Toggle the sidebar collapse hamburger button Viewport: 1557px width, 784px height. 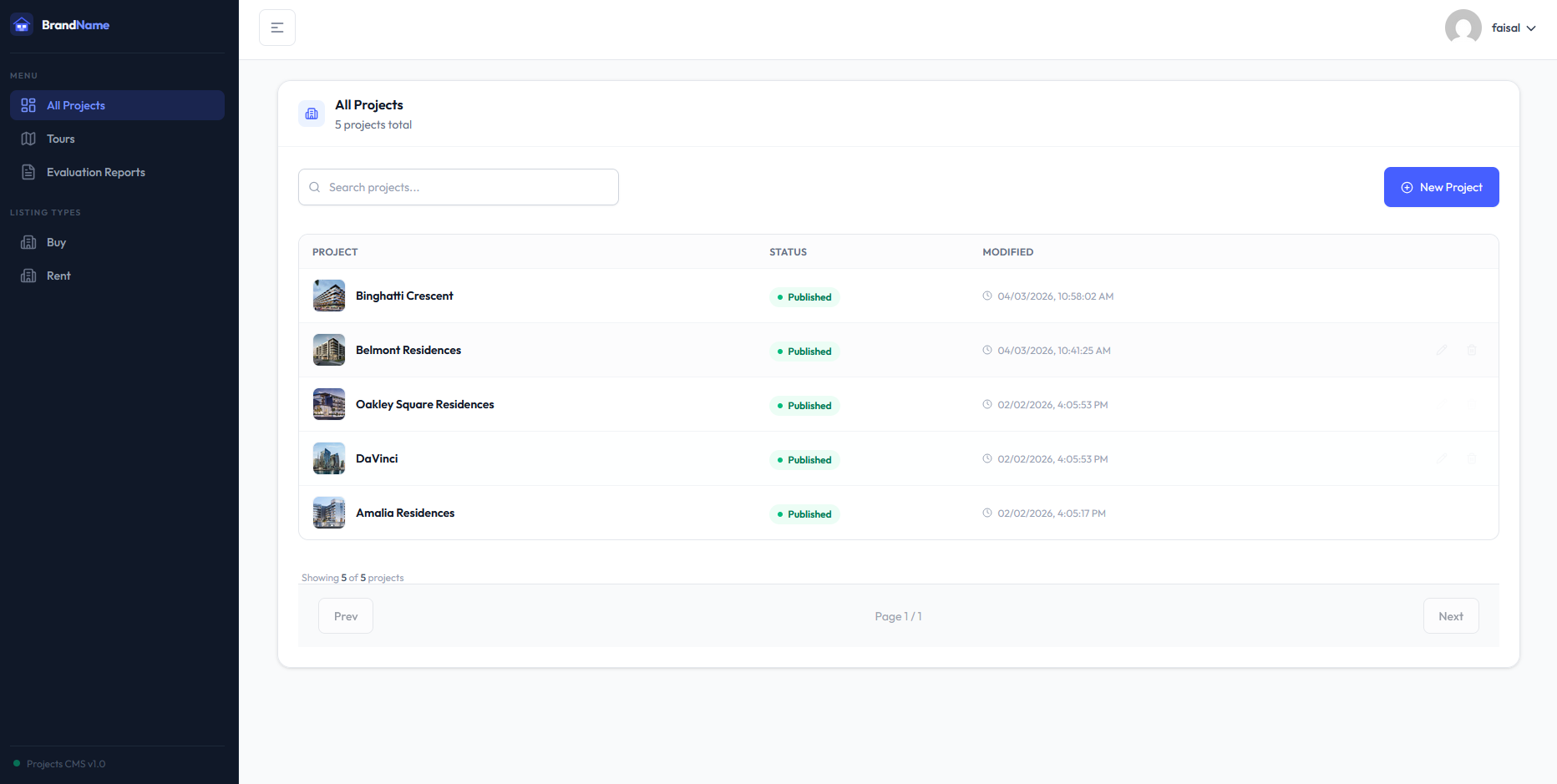pos(277,28)
